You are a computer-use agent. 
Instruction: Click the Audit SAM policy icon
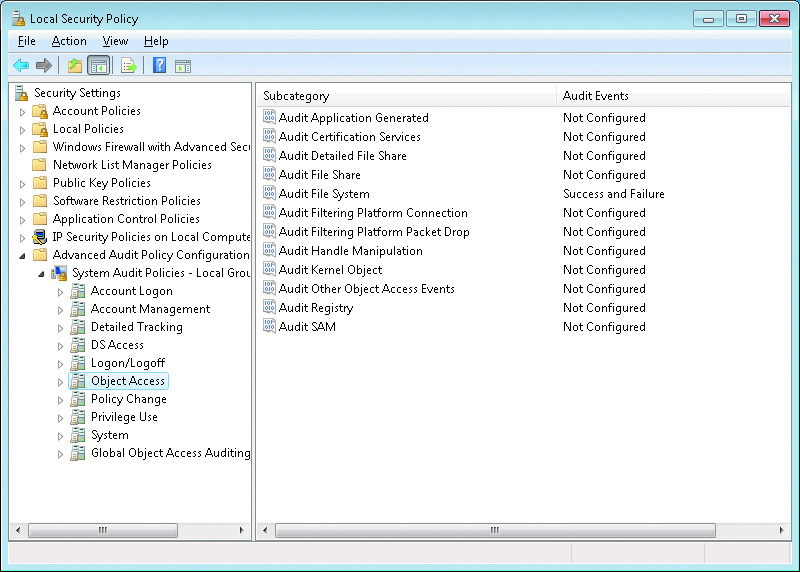pyautogui.click(x=269, y=326)
